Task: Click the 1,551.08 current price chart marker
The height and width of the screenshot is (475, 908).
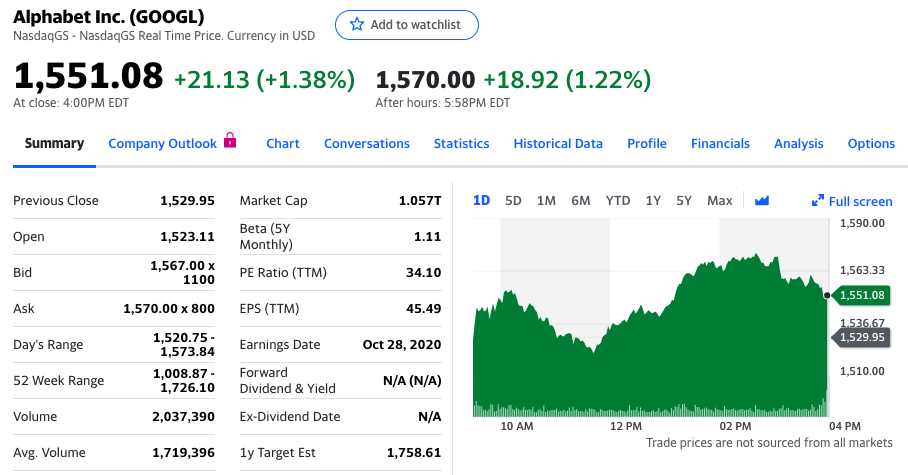Action: pos(862,295)
